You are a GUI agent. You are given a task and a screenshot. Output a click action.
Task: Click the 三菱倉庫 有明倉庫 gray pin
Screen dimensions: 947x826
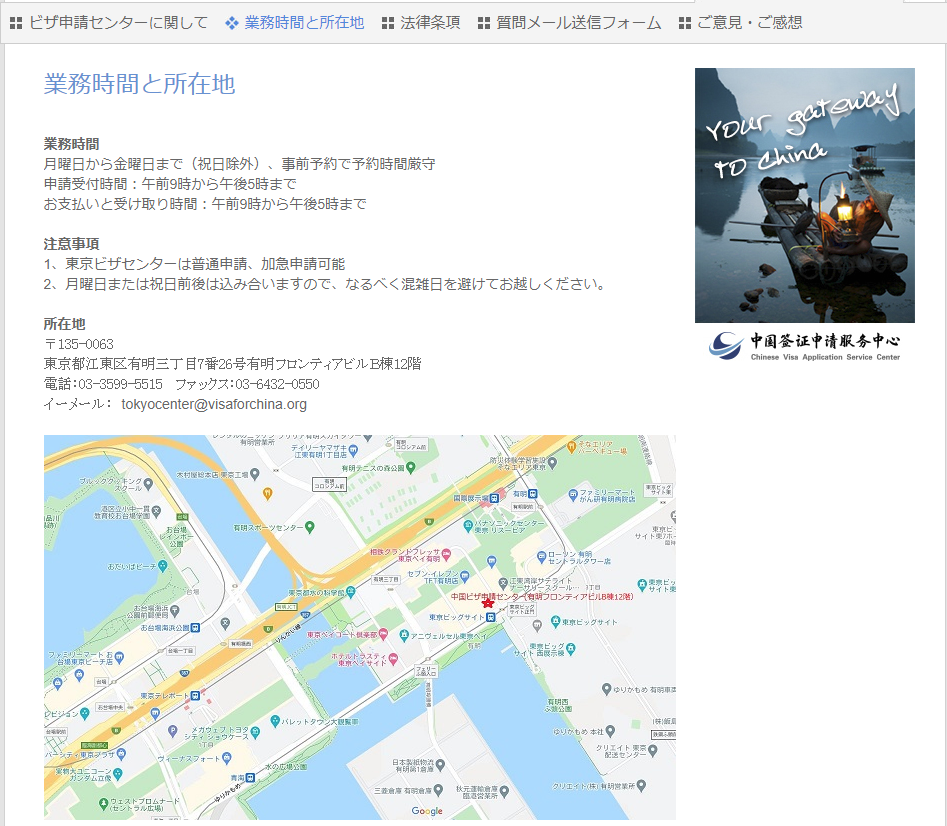438,790
